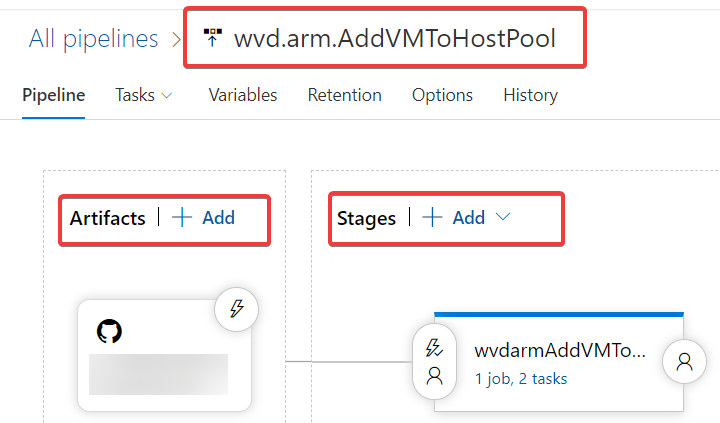This screenshot has width=720, height=423.
Task: Expand the Stages Add dropdown chevron
Action: pos(503,217)
